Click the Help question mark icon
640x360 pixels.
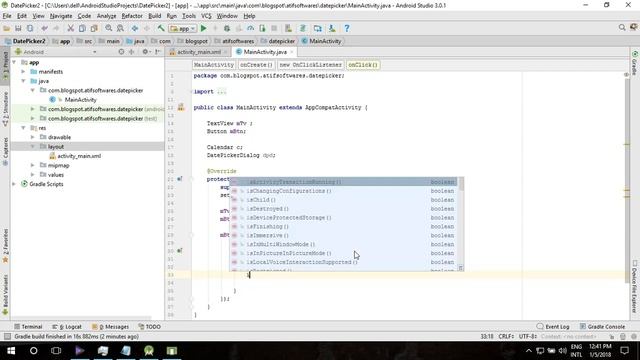click(x=347, y=29)
